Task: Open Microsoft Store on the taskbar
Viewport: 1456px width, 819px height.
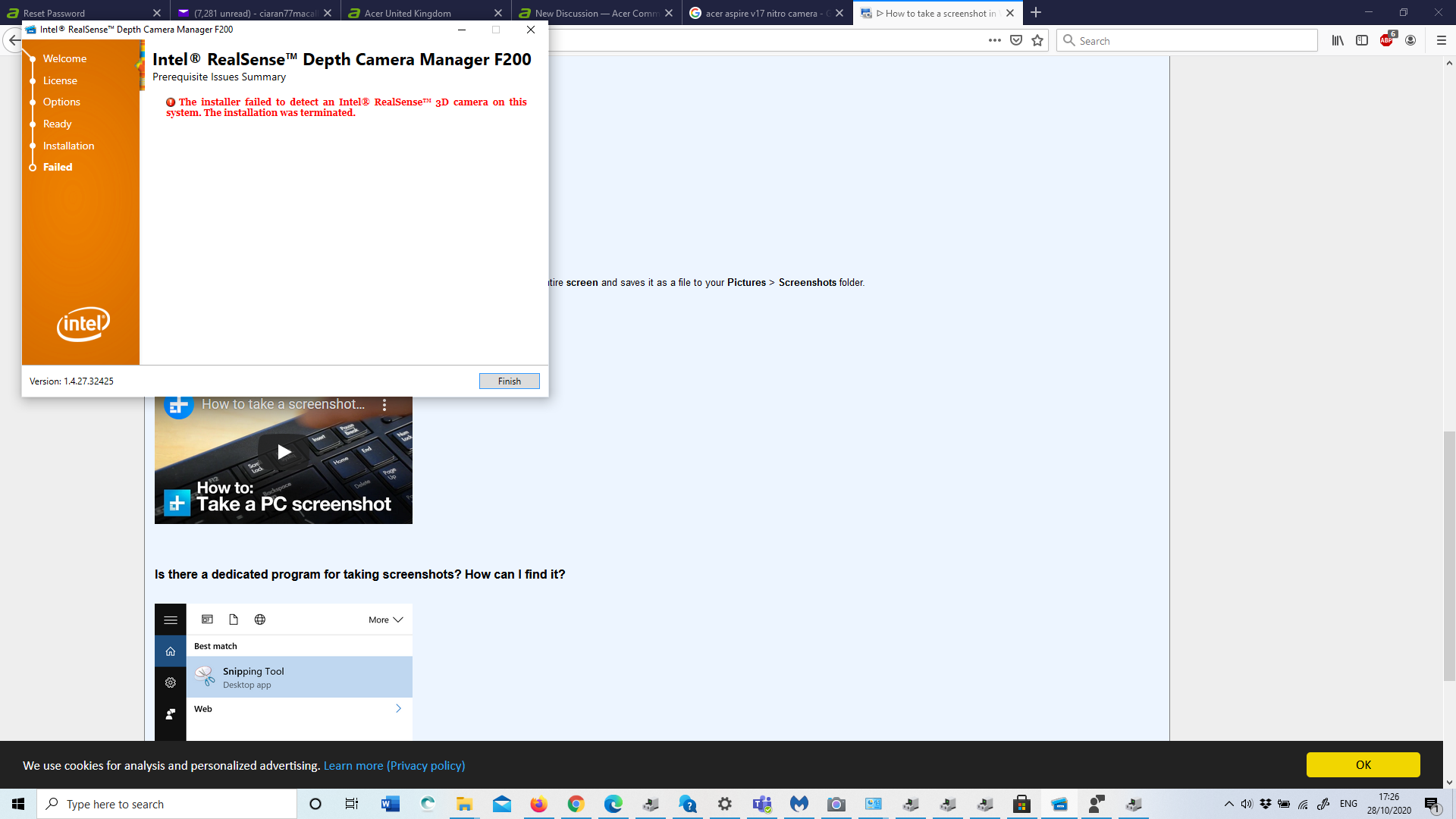Action: [x=1021, y=804]
